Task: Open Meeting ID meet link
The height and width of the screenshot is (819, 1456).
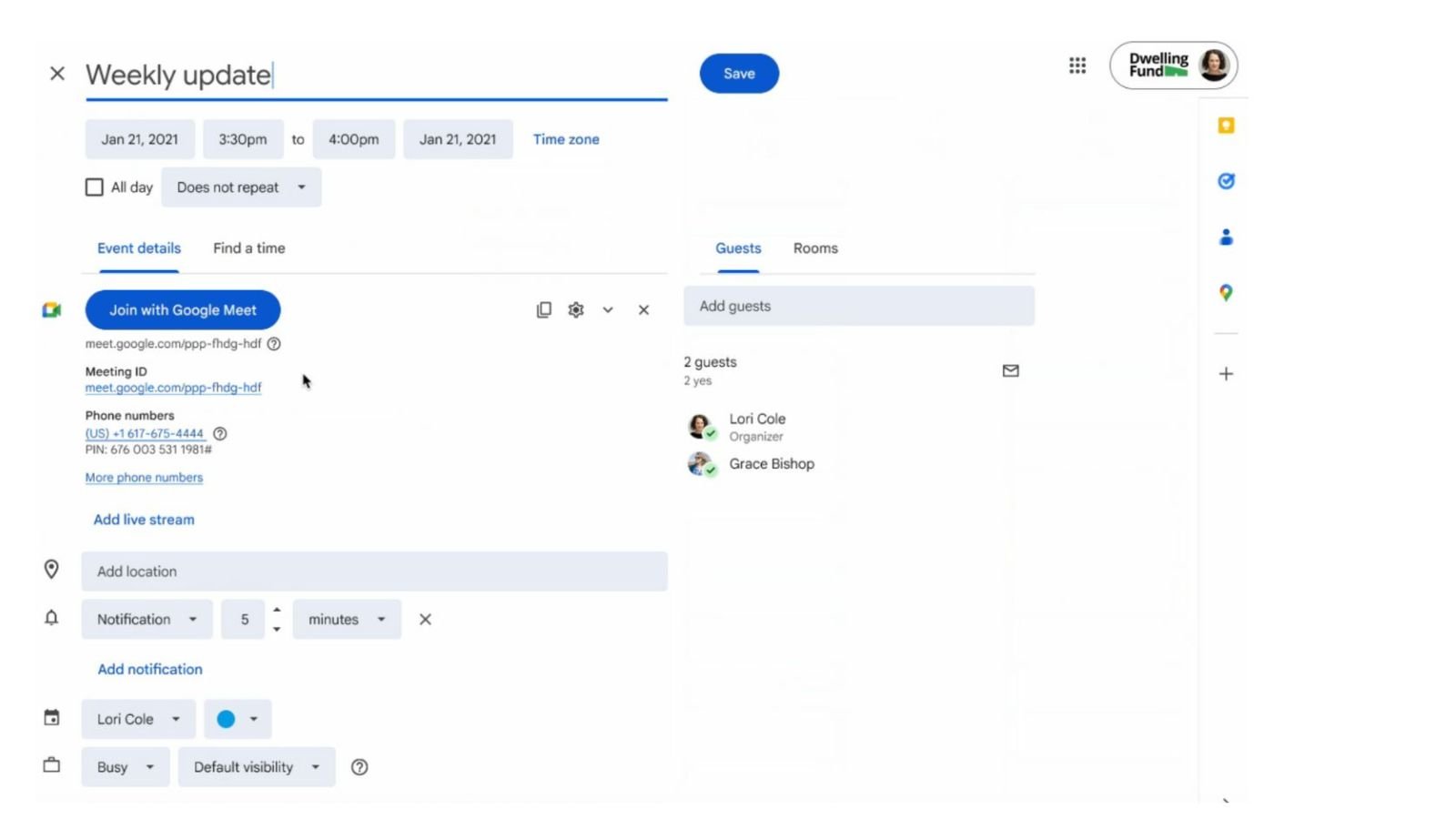Action: click(173, 388)
